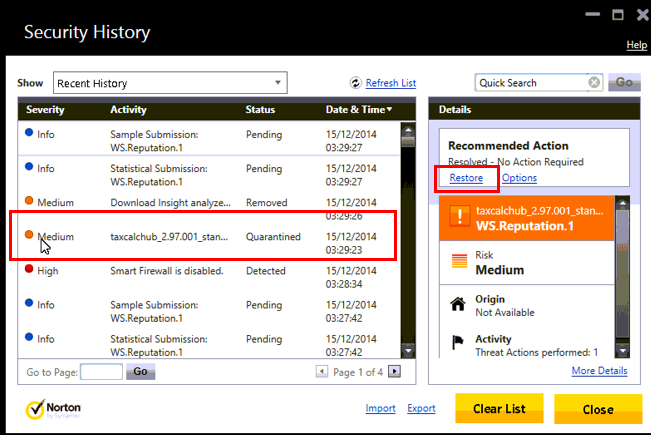Click the Go to Page input field
This screenshot has height=435, width=651.
(101, 371)
